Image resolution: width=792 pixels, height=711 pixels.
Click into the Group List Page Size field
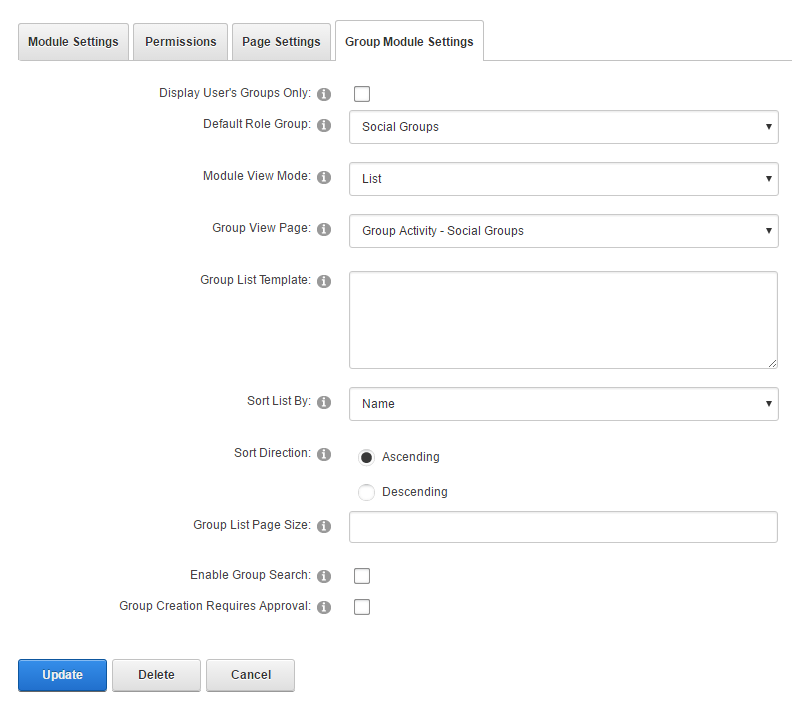pos(563,527)
